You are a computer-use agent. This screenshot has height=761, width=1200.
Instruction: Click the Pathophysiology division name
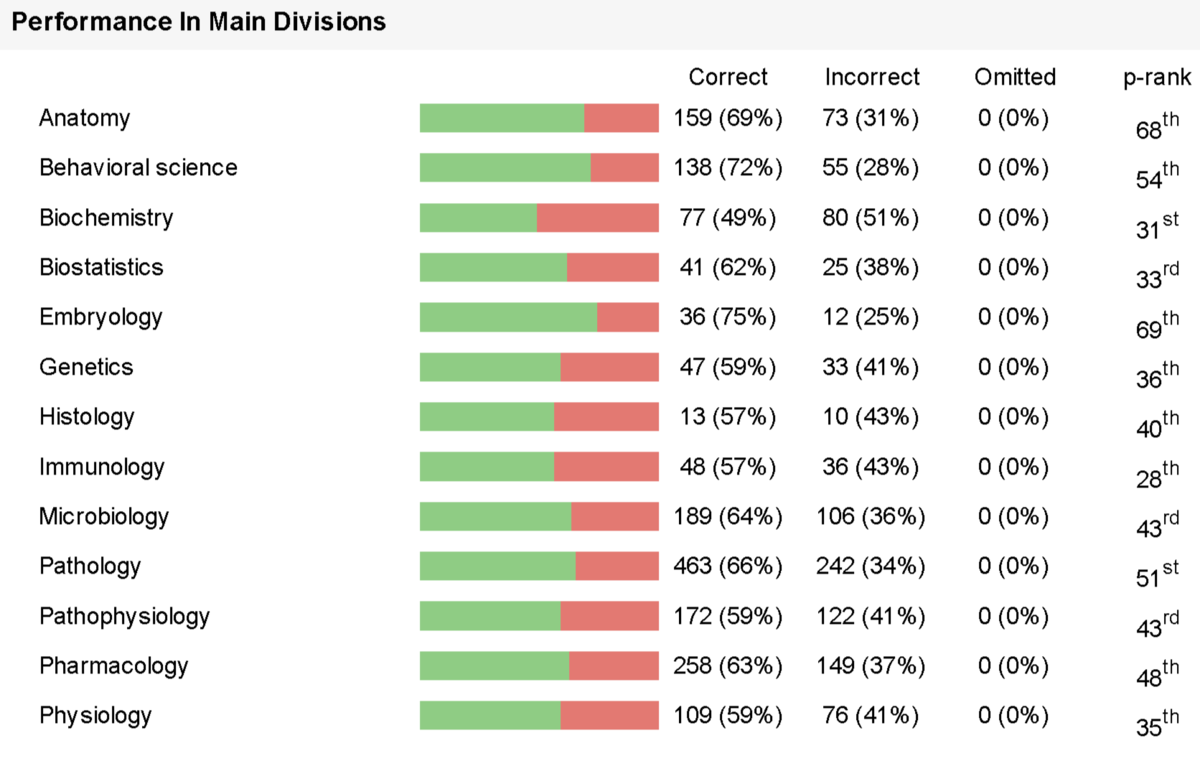click(125, 616)
